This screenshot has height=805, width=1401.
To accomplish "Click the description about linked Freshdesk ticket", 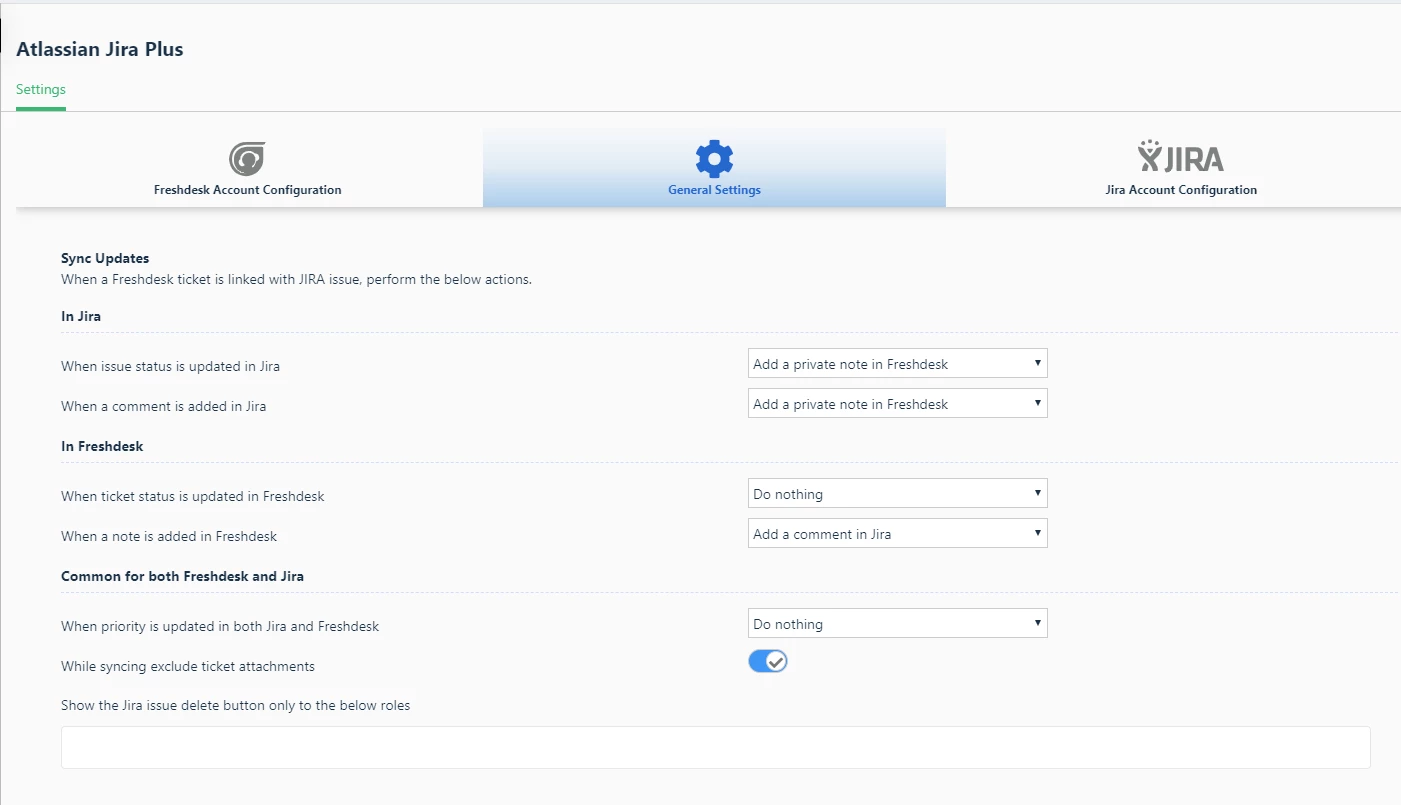I will tap(296, 279).
